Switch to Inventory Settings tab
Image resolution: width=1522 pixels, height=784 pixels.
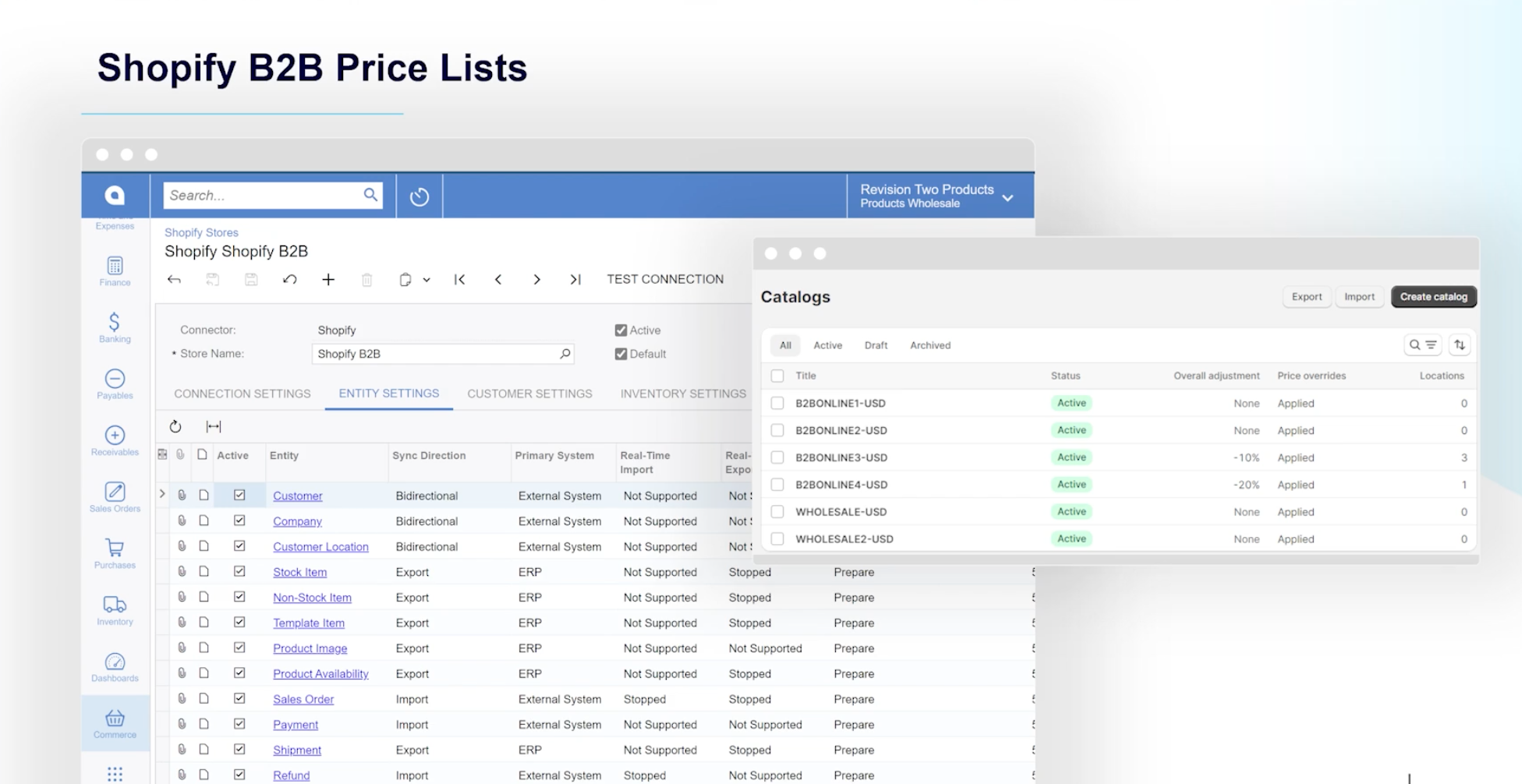[683, 394]
